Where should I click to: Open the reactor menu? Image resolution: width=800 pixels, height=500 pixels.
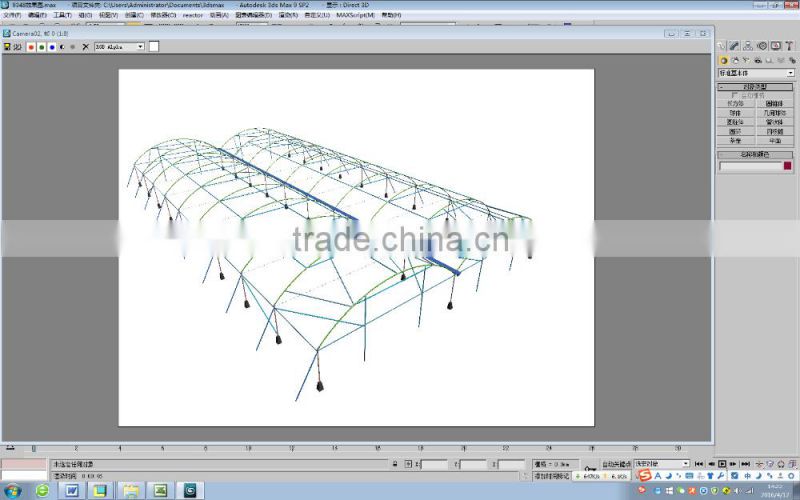pos(192,15)
